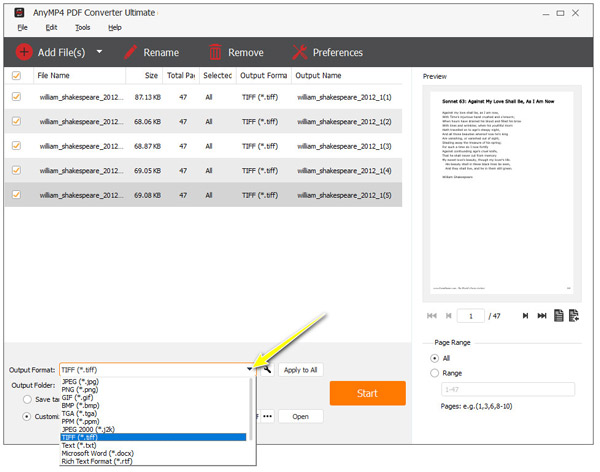Click the AnyMP4 app logo icon
The image size is (600, 472).
tap(19, 13)
